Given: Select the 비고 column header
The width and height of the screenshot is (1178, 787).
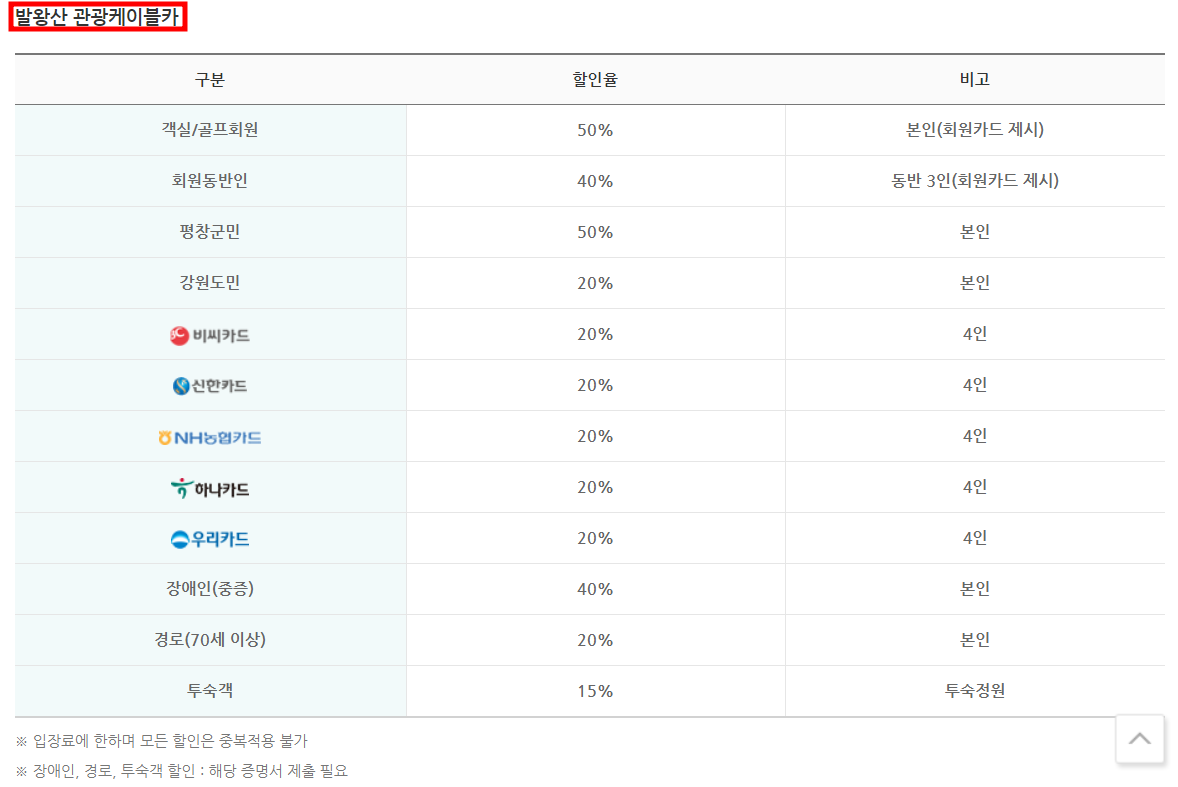Looking at the screenshot, I should [x=975, y=78].
